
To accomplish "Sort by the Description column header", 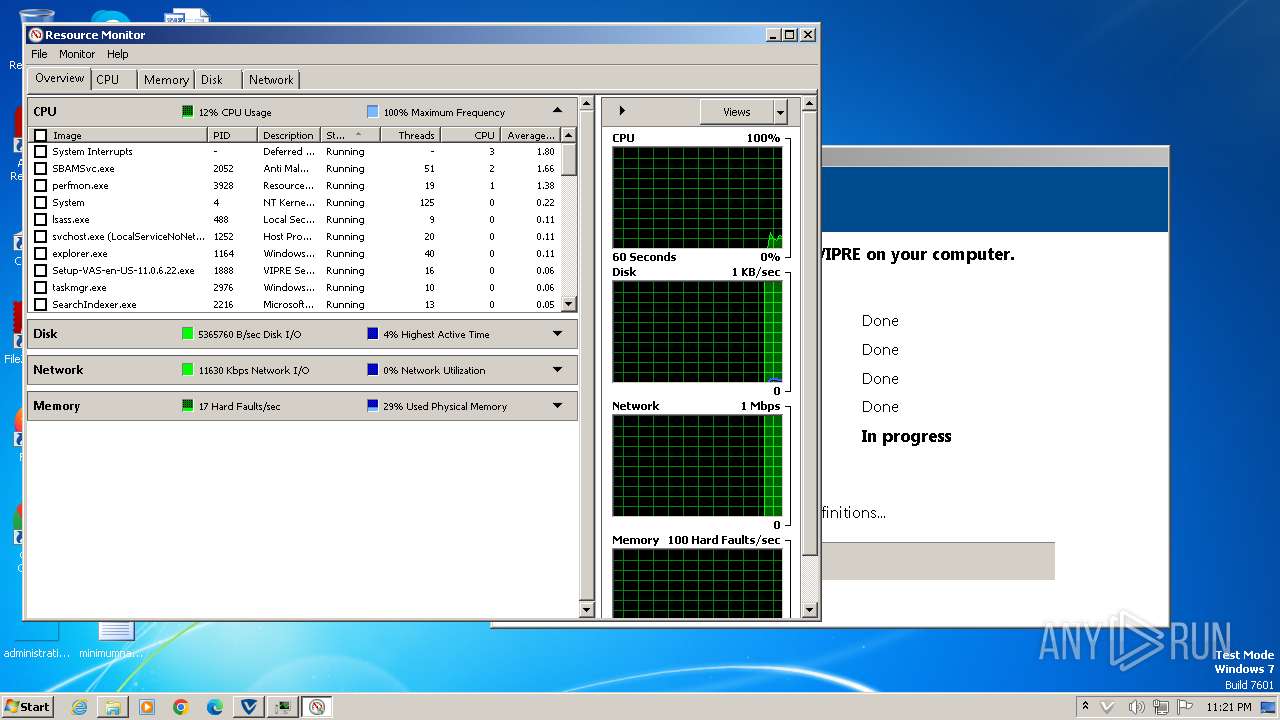I will 289,135.
